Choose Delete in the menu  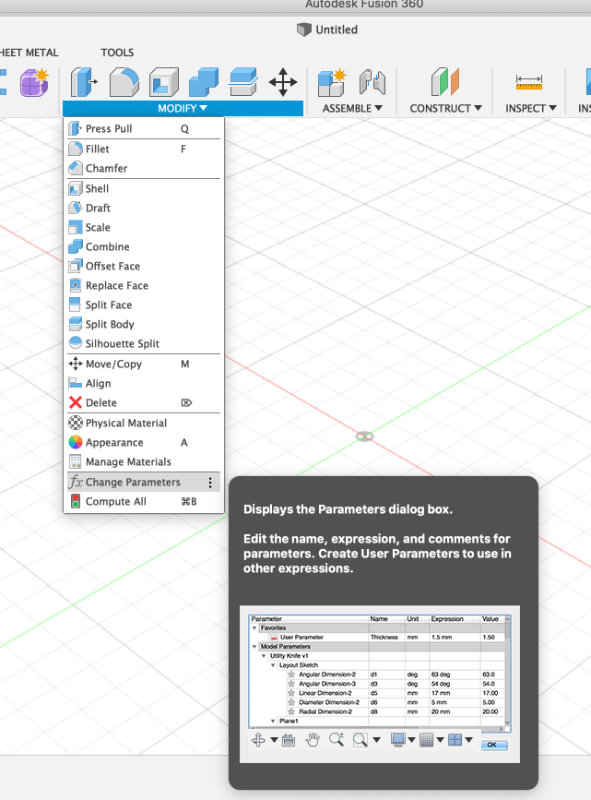(x=144, y=403)
